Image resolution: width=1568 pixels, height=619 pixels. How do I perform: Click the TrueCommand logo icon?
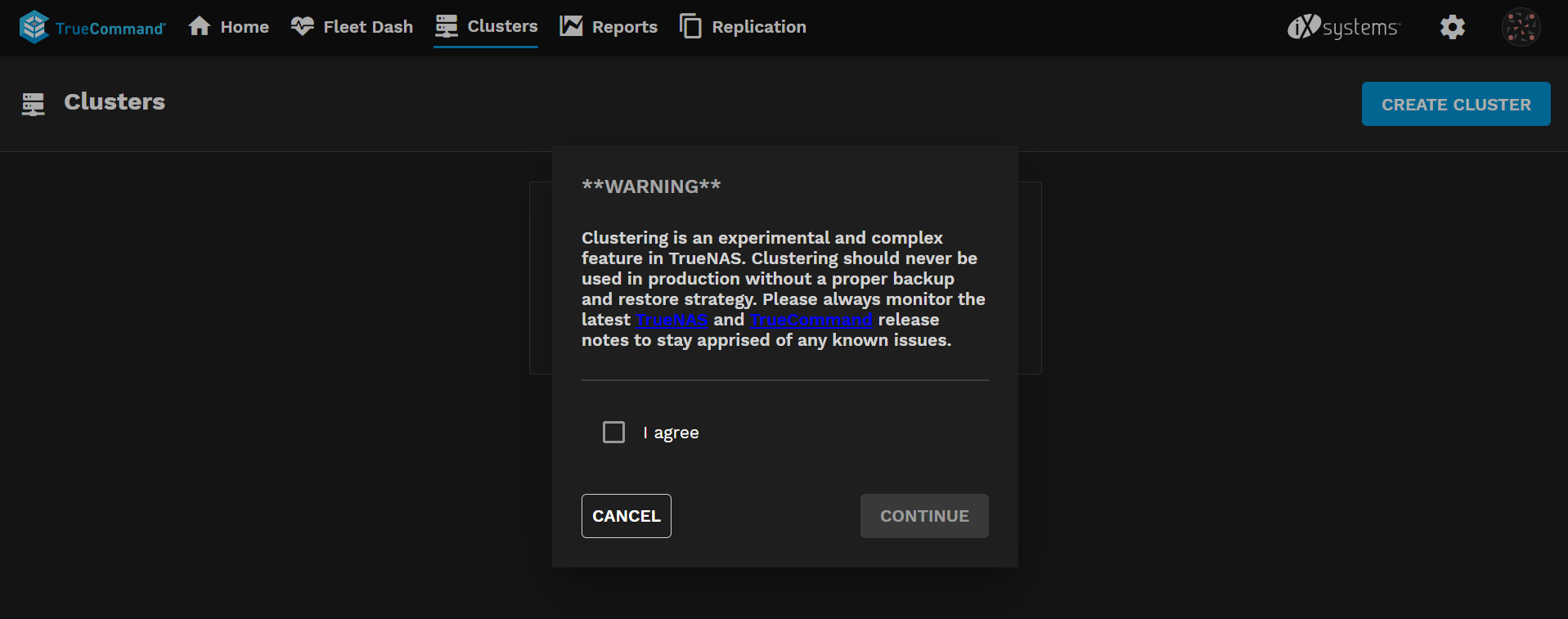click(x=34, y=27)
